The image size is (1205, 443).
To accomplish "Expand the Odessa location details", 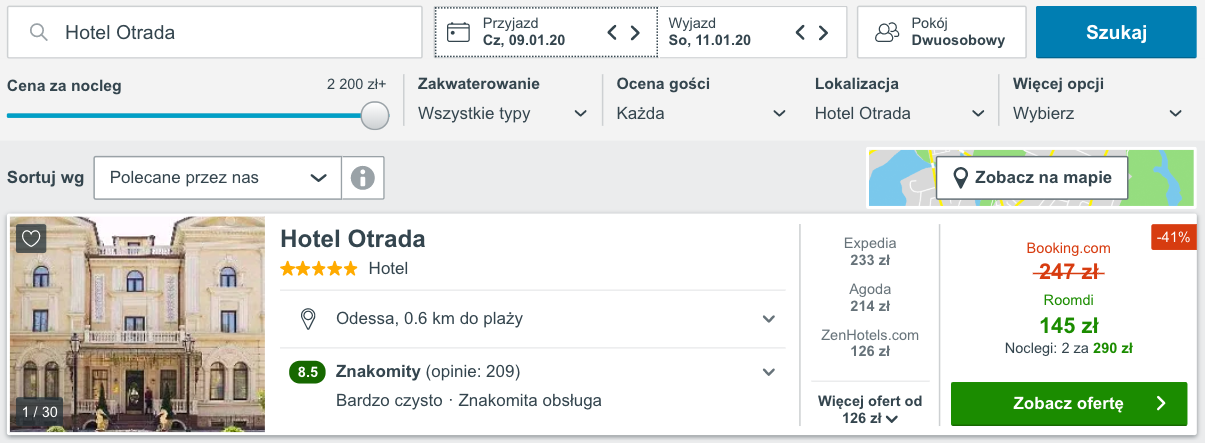I will click(x=768, y=319).
